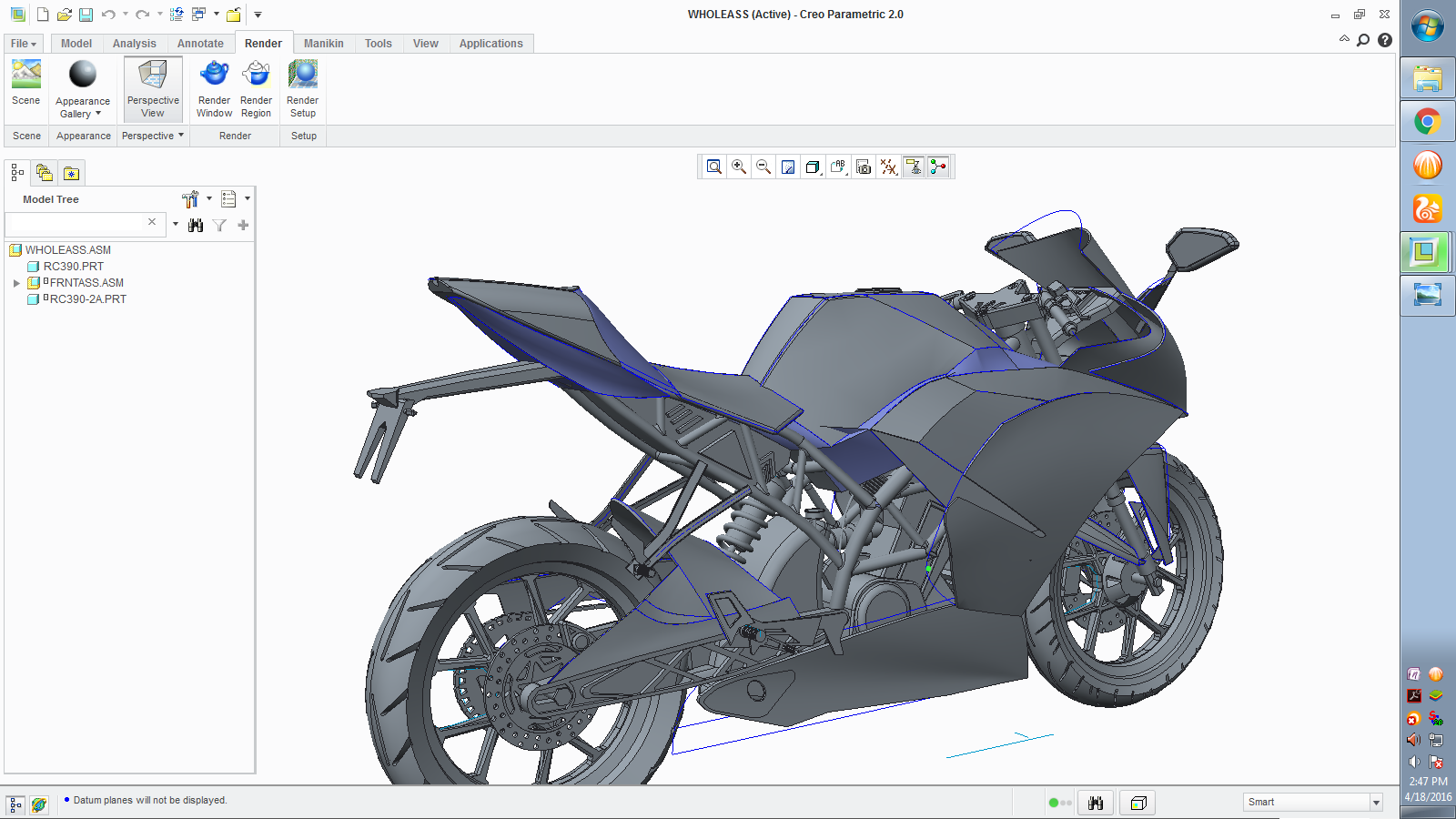Undo the last action
1456x819 pixels.
click(x=108, y=15)
